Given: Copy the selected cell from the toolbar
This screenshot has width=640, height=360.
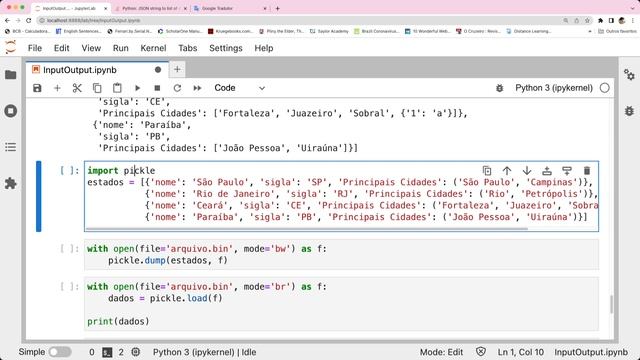Looking at the screenshot, I should (x=97, y=88).
